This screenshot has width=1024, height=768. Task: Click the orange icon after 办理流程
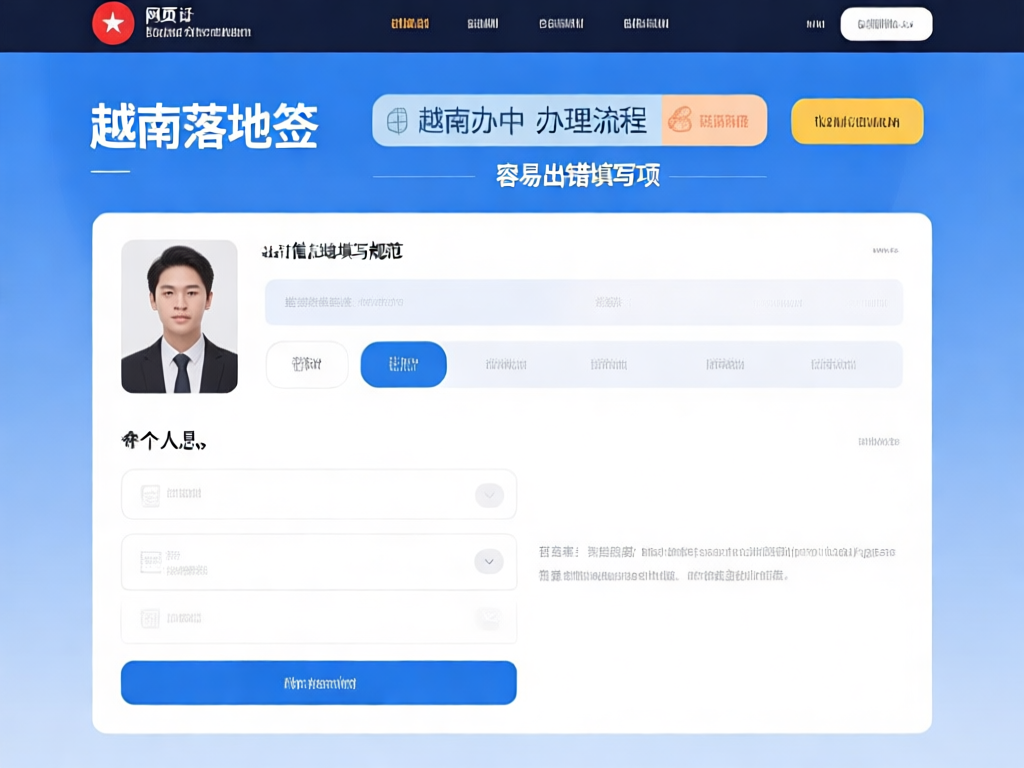click(680, 121)
